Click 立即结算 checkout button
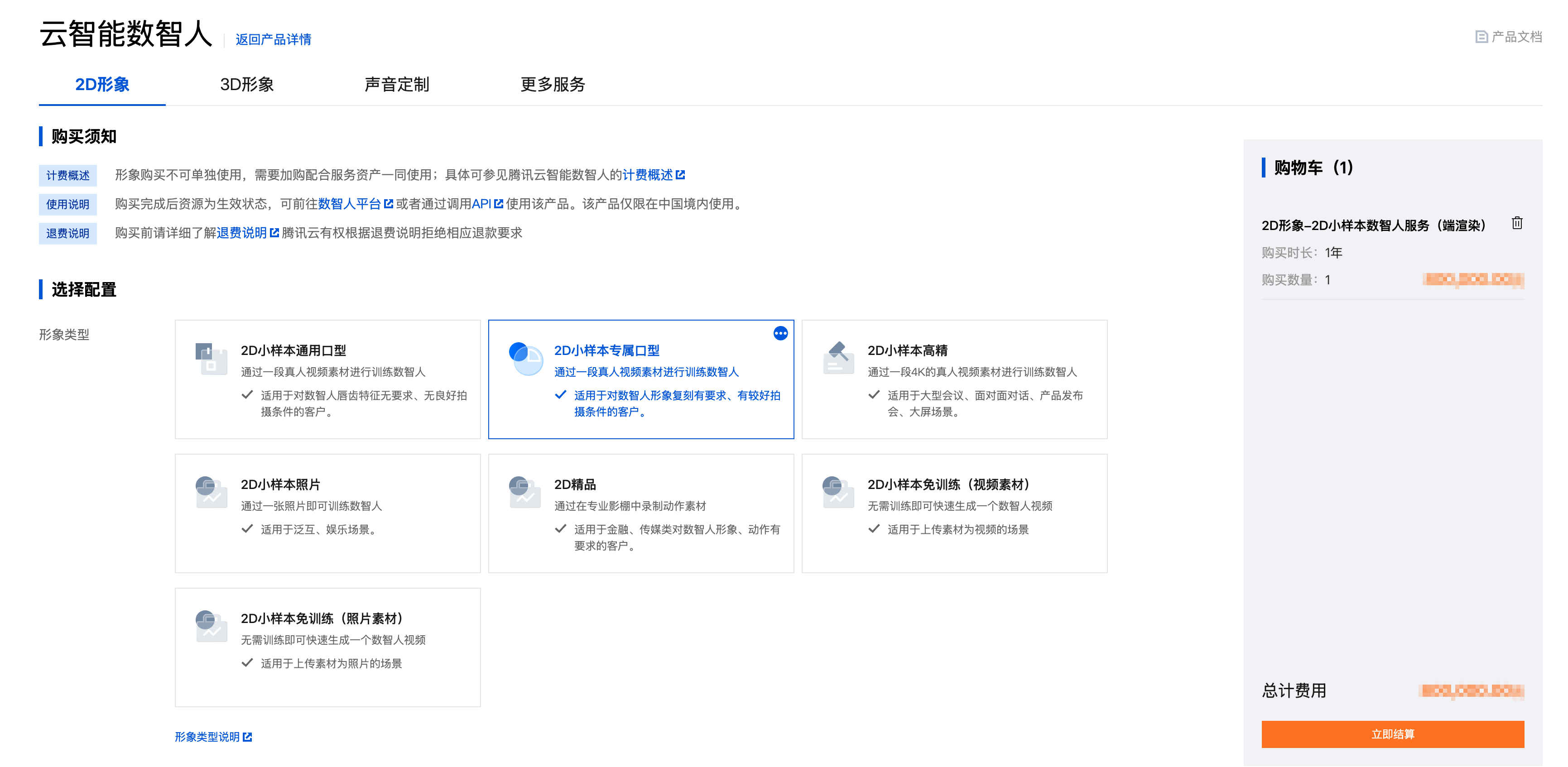Image resolution: width=1568 pixels, height=767 pixels. click(x=1393, y=734)
